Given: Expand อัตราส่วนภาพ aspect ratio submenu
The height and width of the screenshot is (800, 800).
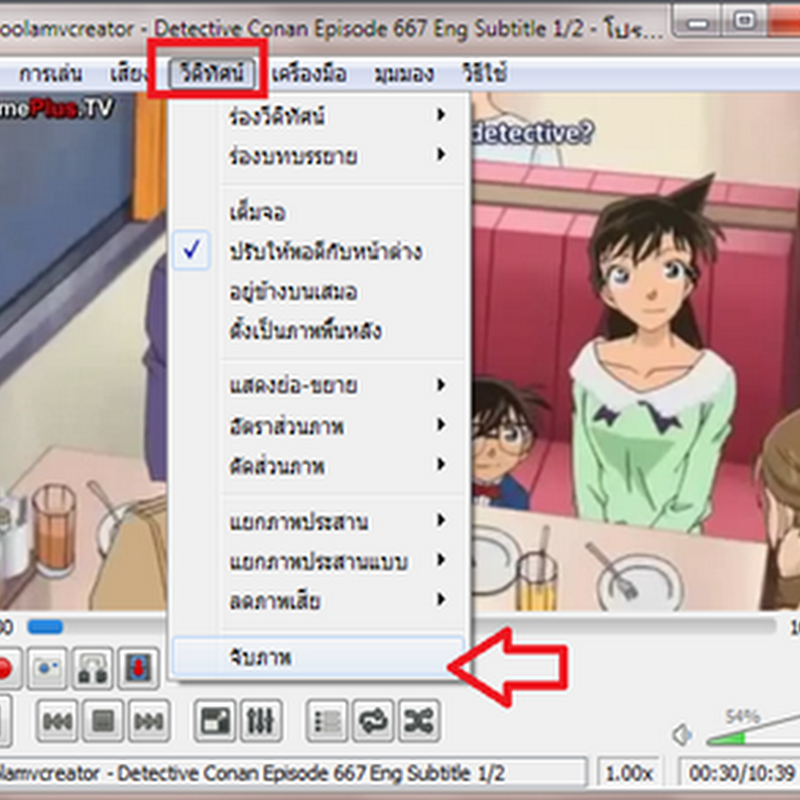Looking at the screenshot, I should (317, 426).
